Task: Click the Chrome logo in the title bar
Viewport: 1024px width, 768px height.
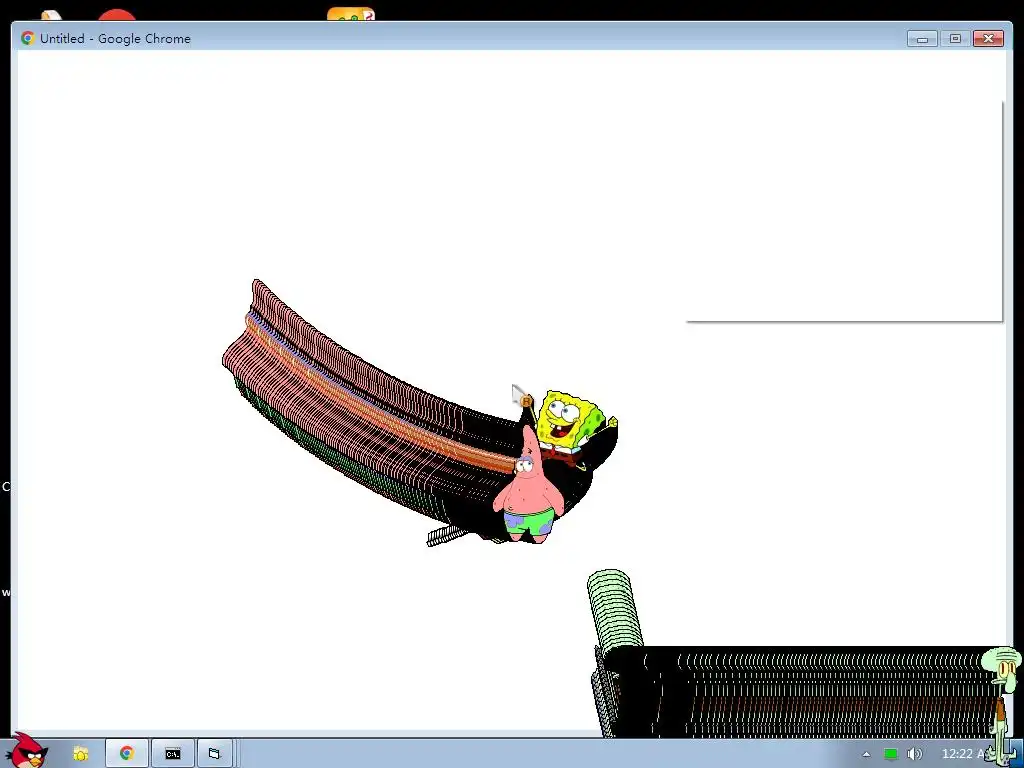Action: (x=27, y=39)
